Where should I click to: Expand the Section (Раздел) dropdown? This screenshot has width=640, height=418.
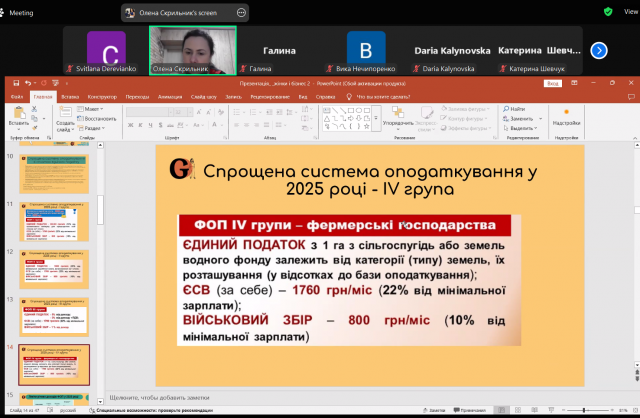click(x=92, y=128)
